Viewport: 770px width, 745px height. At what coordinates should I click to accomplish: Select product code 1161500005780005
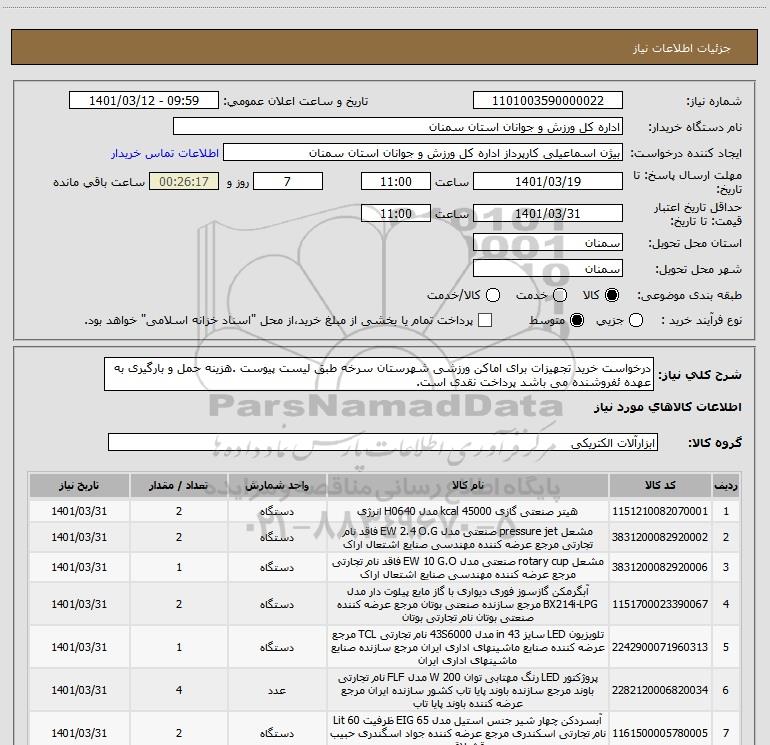(x=660, y=733)
